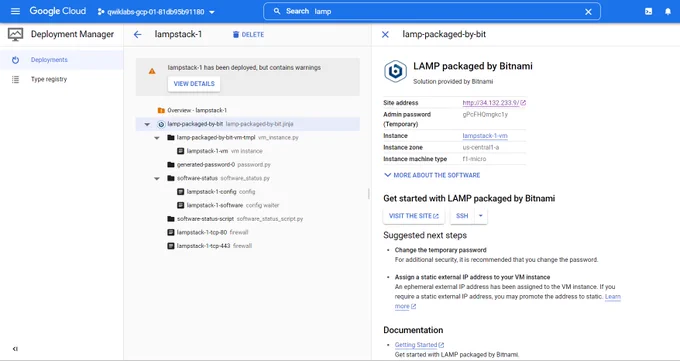Open the site address http://34.132.233.9/ link
680x361 pixels.
click(494, 103)
